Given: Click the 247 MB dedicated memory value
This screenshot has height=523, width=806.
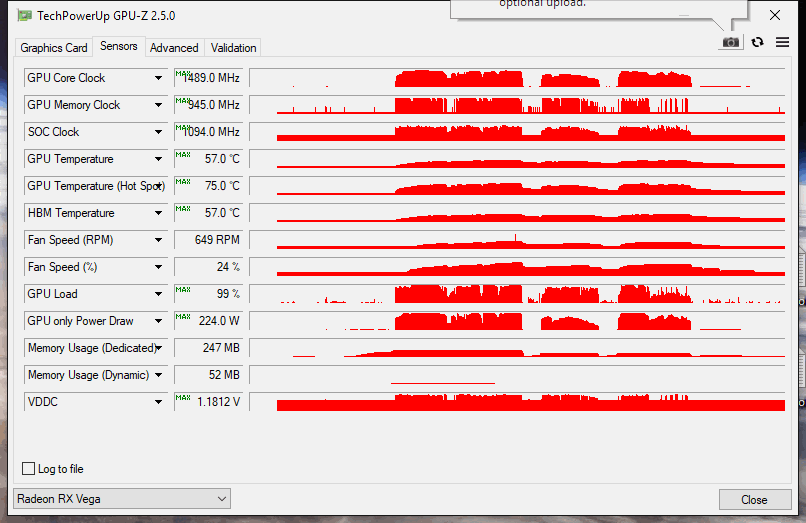Looking at the screenshot, I should [x=209, y=348].
